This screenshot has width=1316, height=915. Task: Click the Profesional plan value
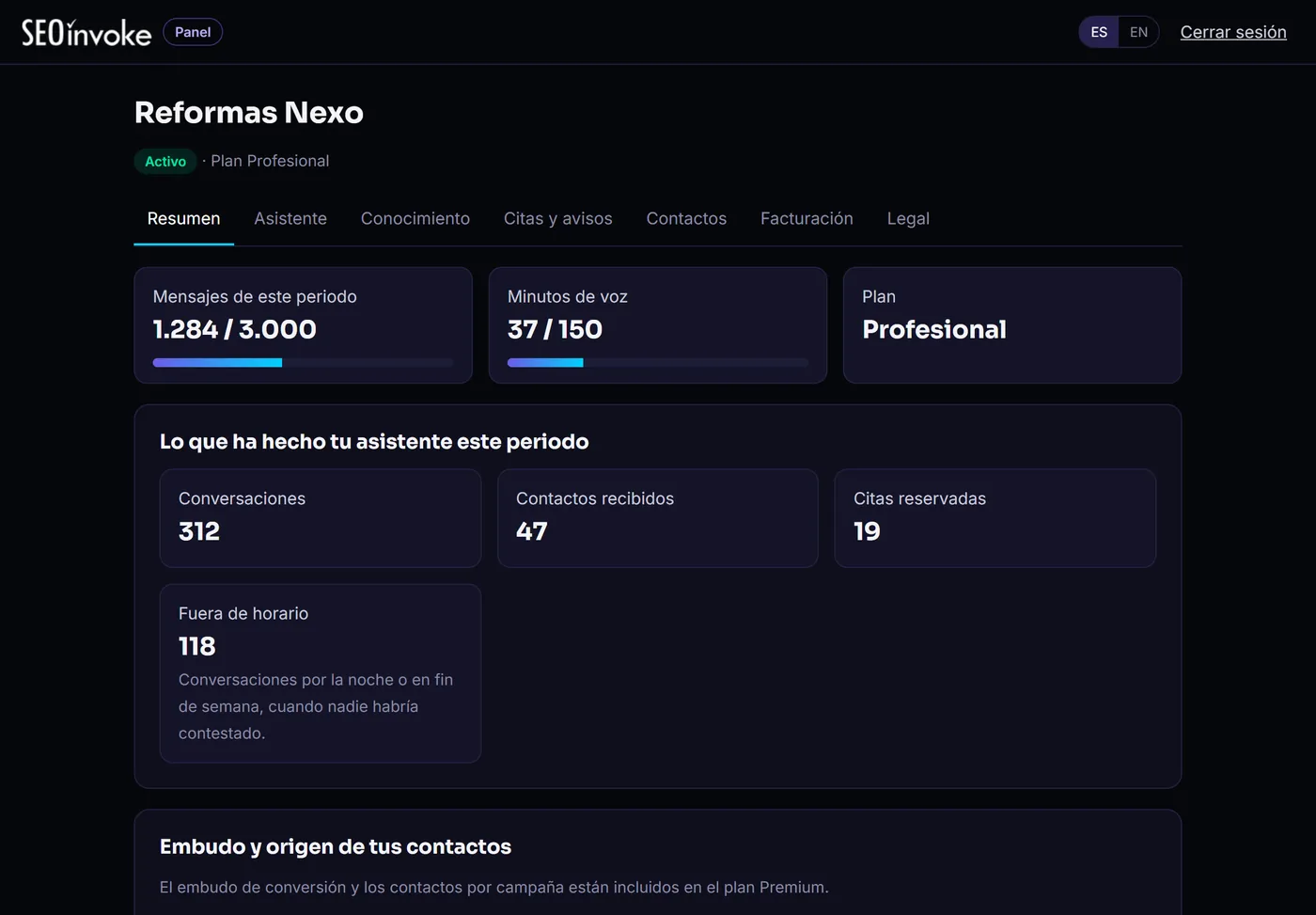tap(934, 329)
